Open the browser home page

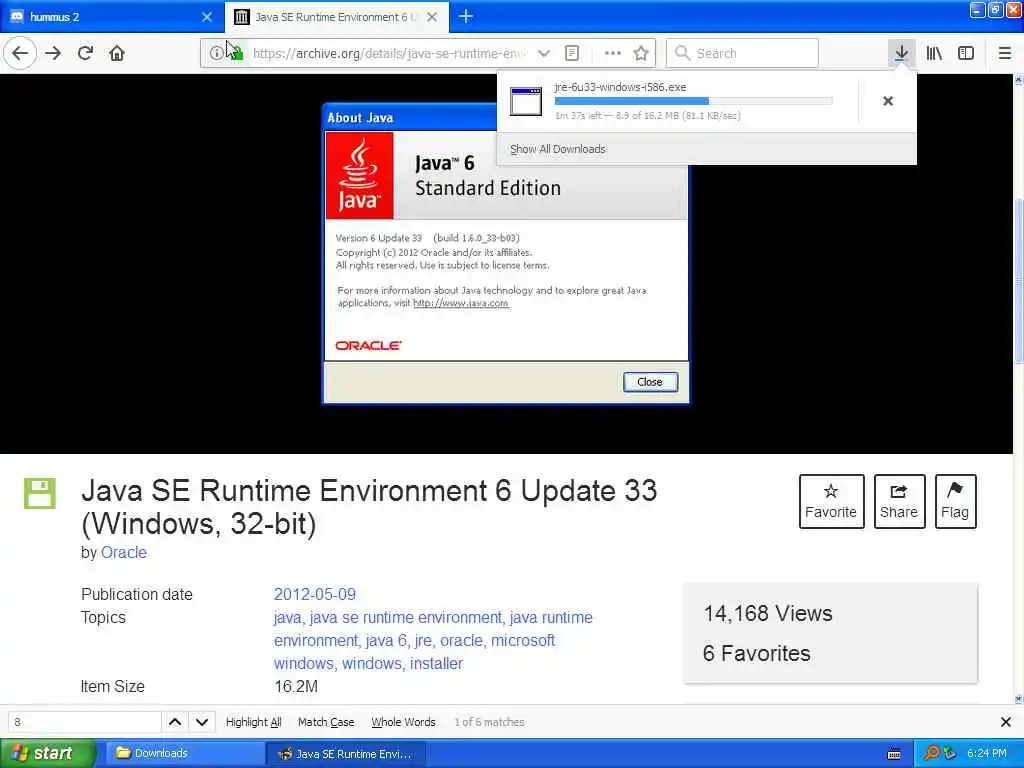117,54
